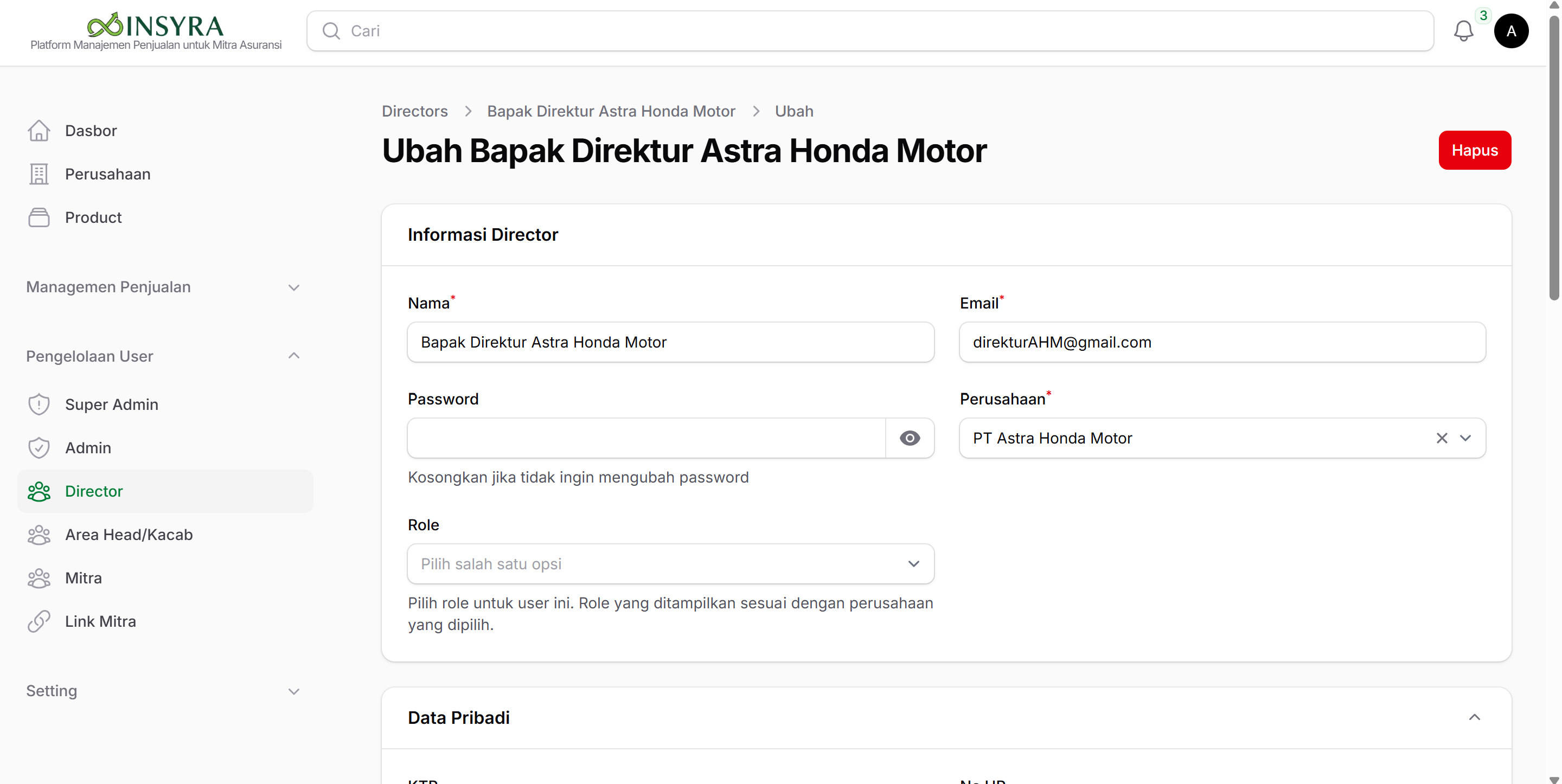Open the Perusahaan dropdown arrow
The image size is (1562, 784).
(x=1465, y=438)
